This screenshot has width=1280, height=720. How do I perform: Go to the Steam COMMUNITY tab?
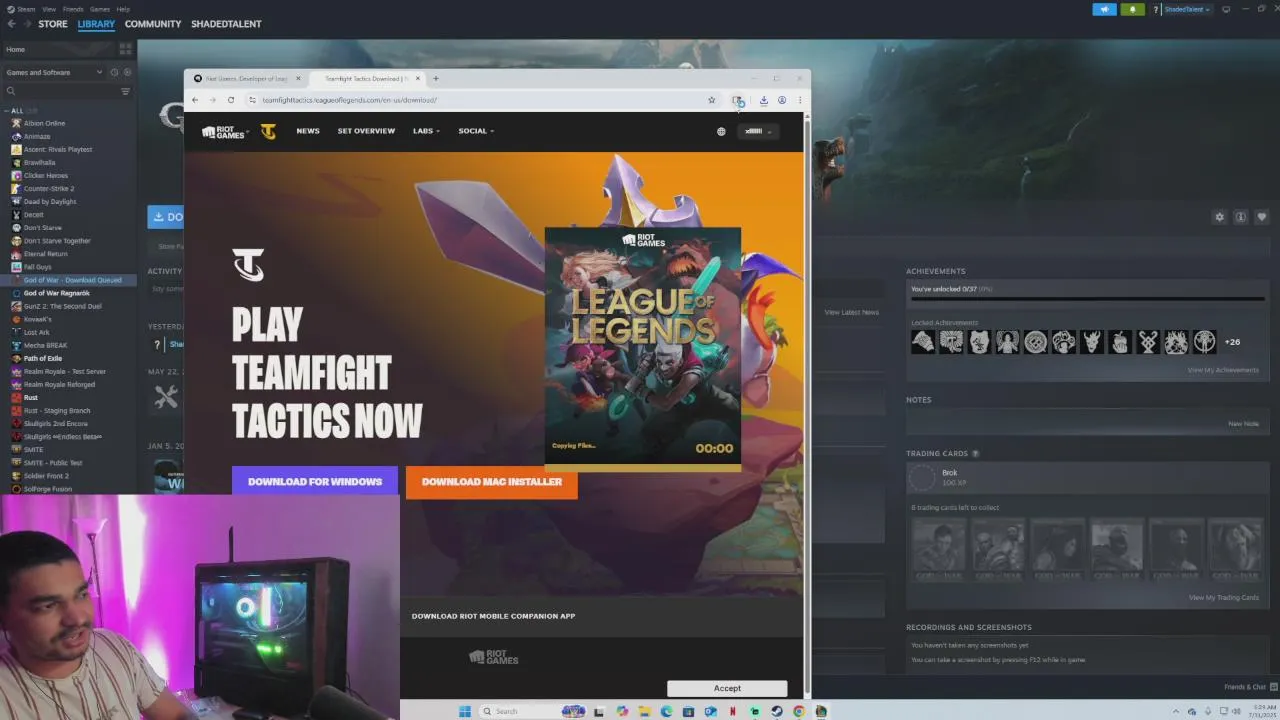coord(153,24)
